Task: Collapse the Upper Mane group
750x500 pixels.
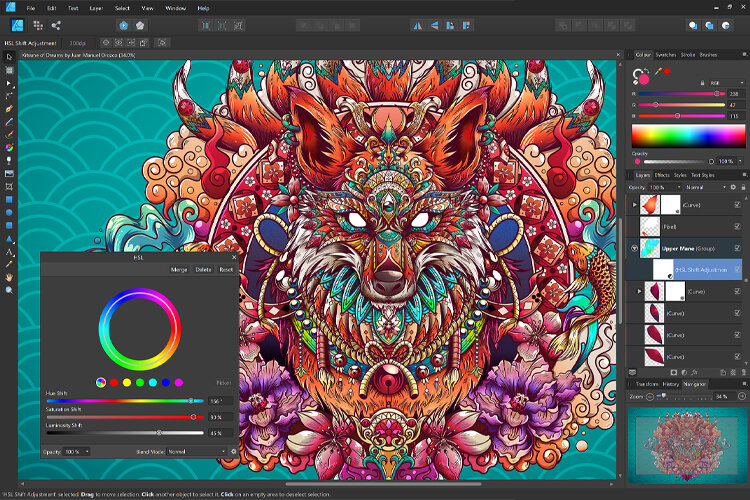Action: point(634,248)
